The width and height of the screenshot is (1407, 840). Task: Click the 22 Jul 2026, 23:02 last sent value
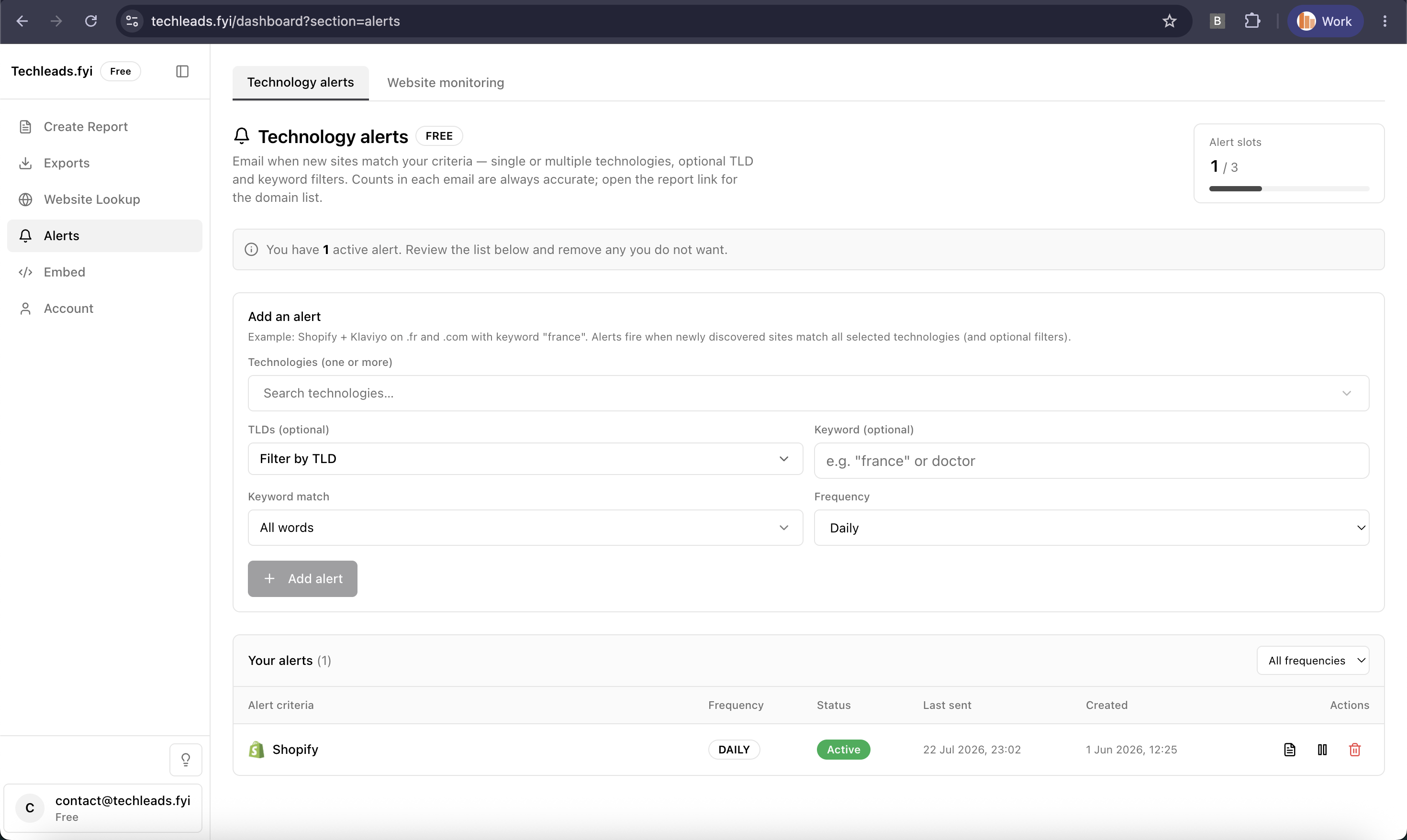coord(971,750)
